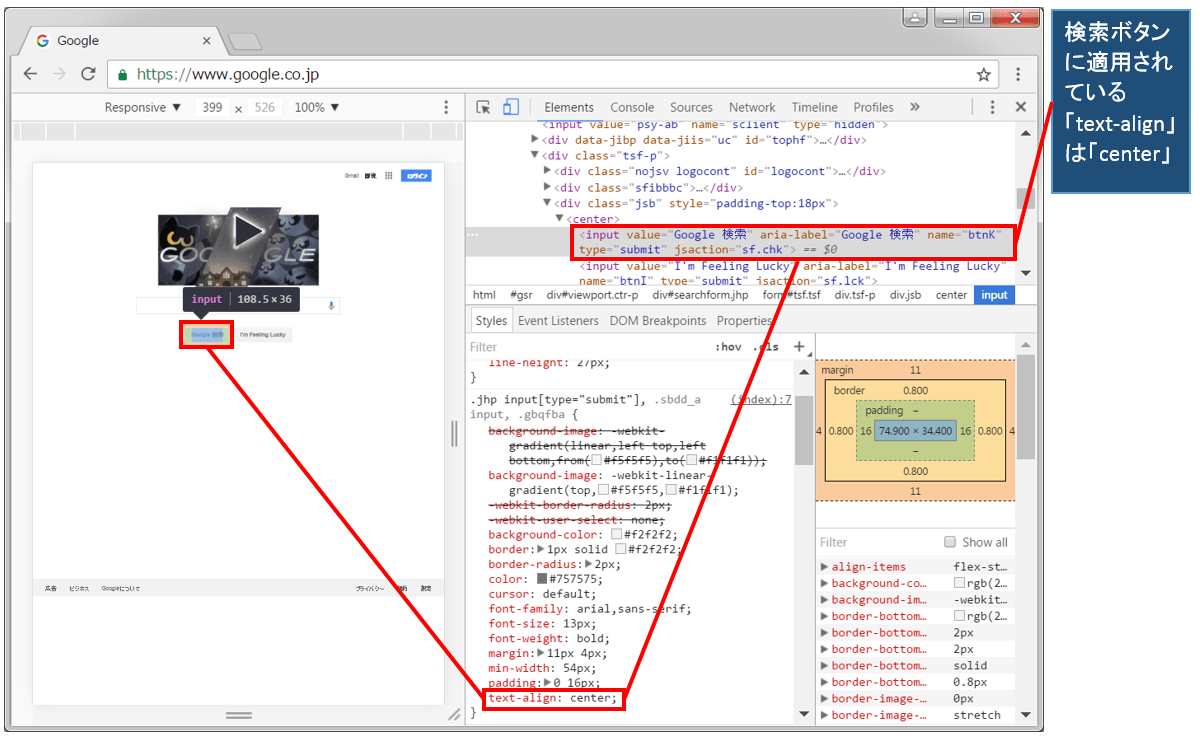Screen dimensions: 1200x738
Task: Toggle the device toolbar mode
Action: 512,107
